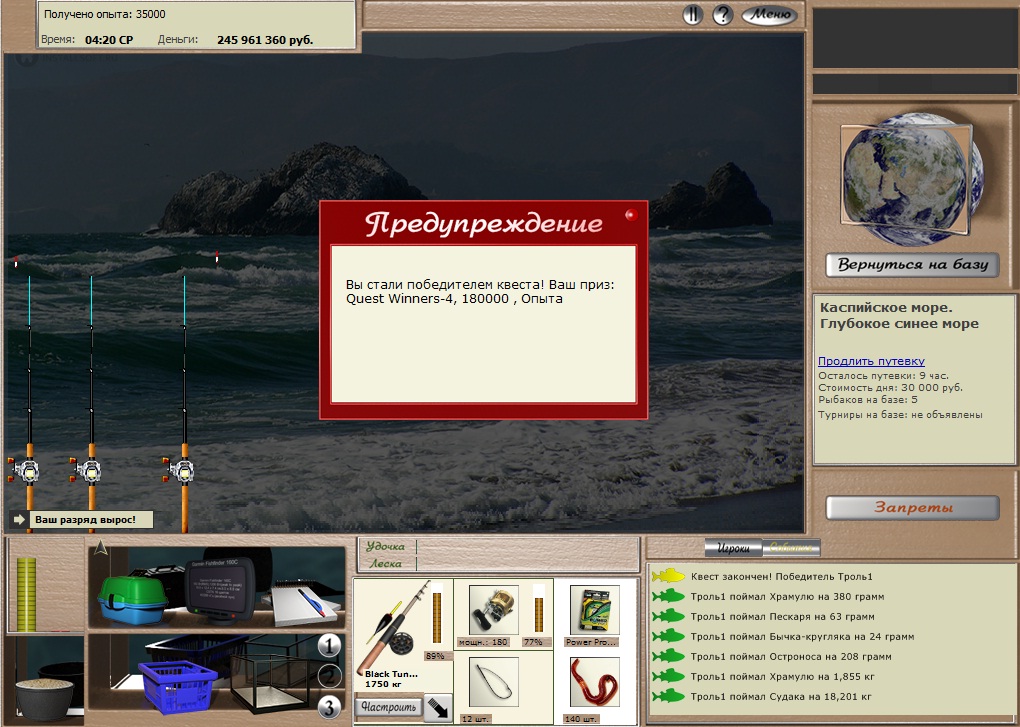
Task: Select the hook item, 12 шт.
Action: click(x=493, y=681)
